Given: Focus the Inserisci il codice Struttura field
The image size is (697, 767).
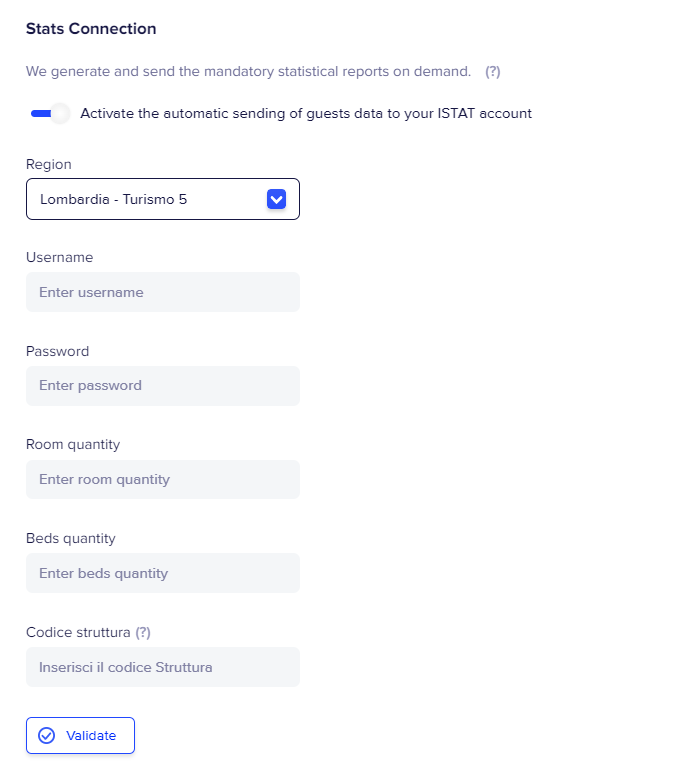Looking at the screenshot, I should pos(163,667).
